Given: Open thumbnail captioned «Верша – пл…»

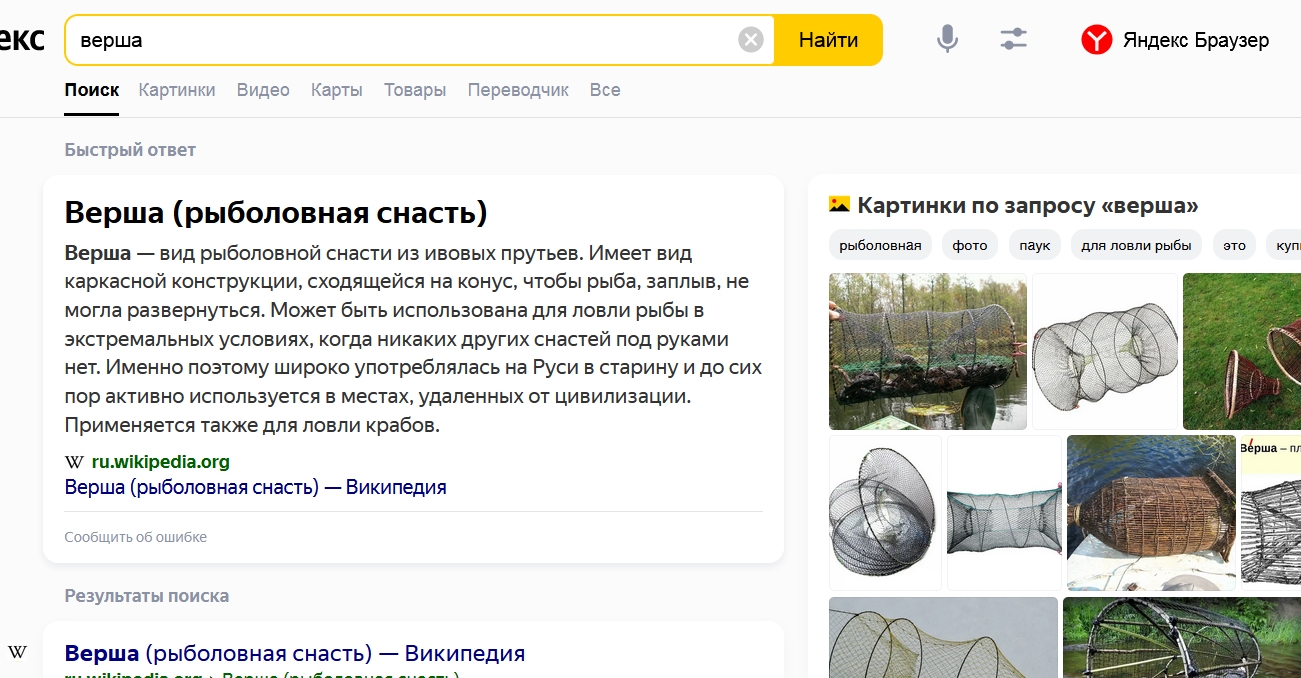Looking at the screenshot, I should (1270, 512).
